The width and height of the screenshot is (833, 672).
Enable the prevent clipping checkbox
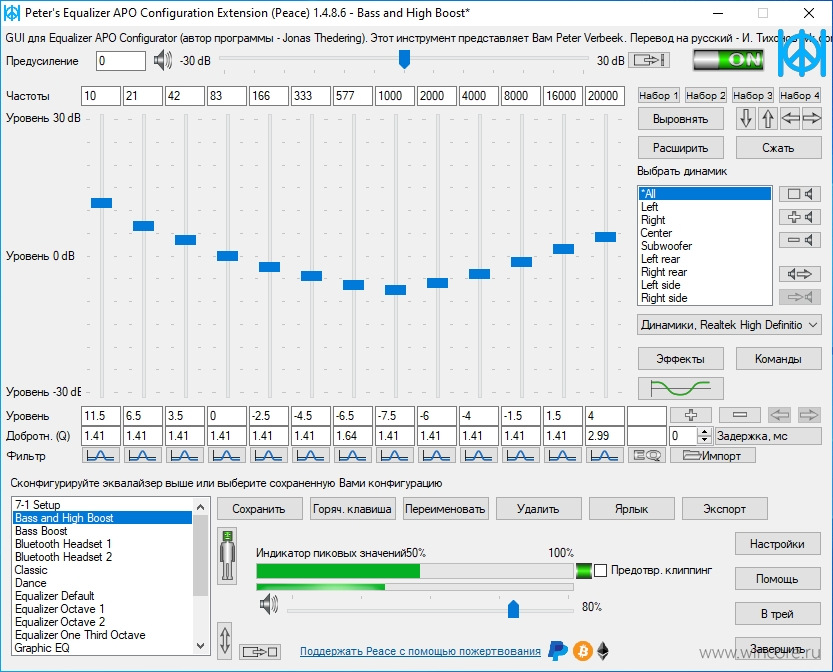(x=600, y=571)
